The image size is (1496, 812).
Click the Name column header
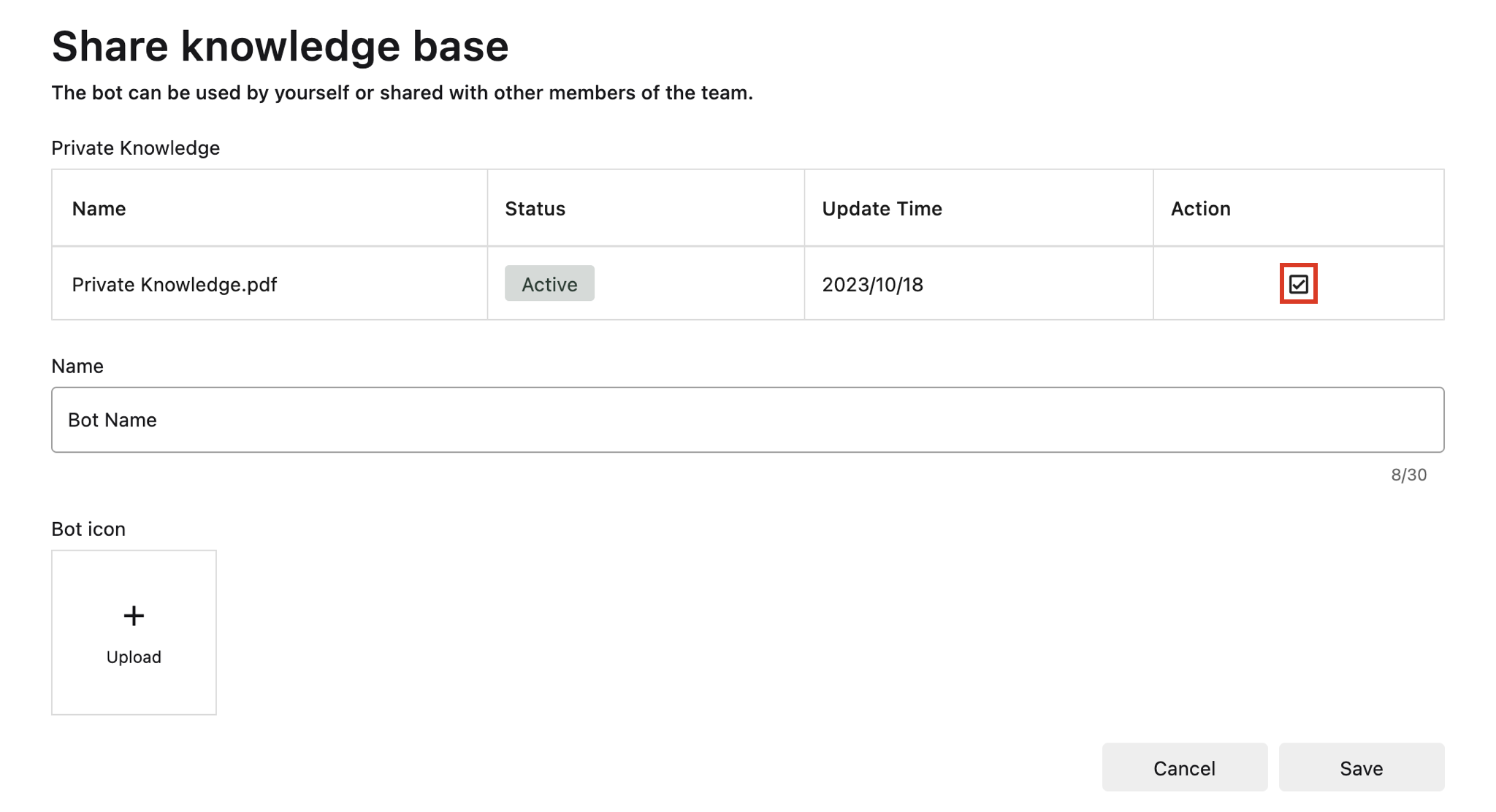tap(99, 209)
